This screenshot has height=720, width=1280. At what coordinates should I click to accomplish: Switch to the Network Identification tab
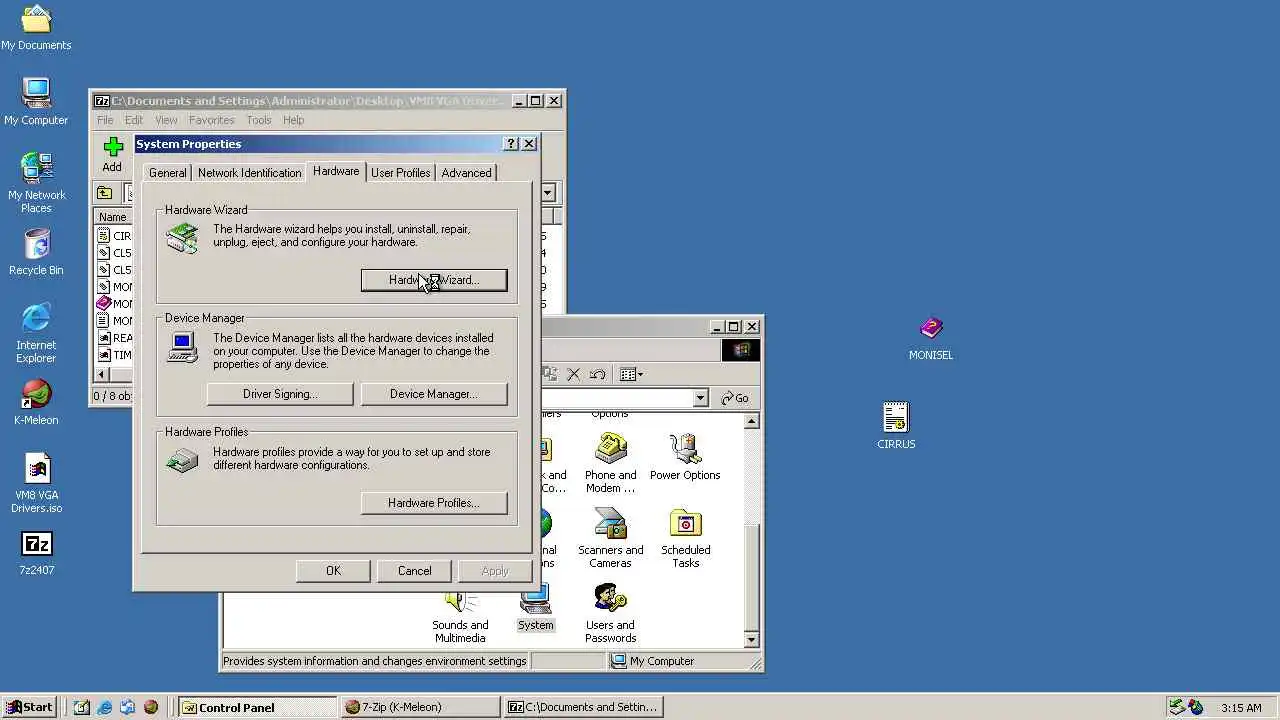[249, 173]
